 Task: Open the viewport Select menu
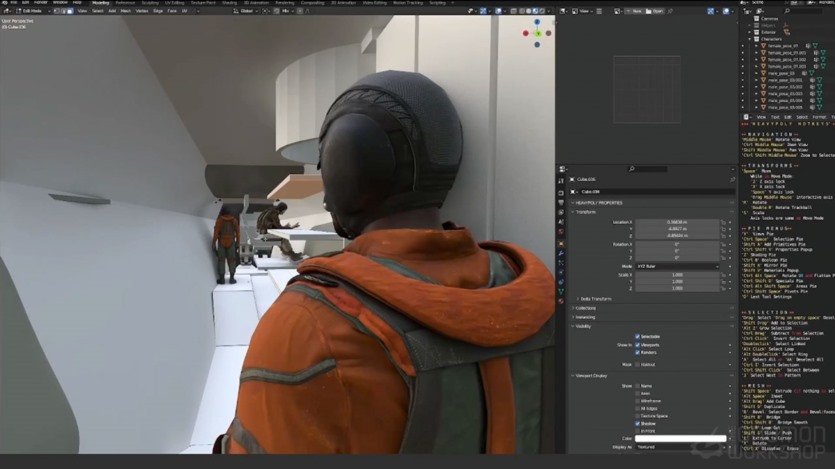click(x=97, y=11)
